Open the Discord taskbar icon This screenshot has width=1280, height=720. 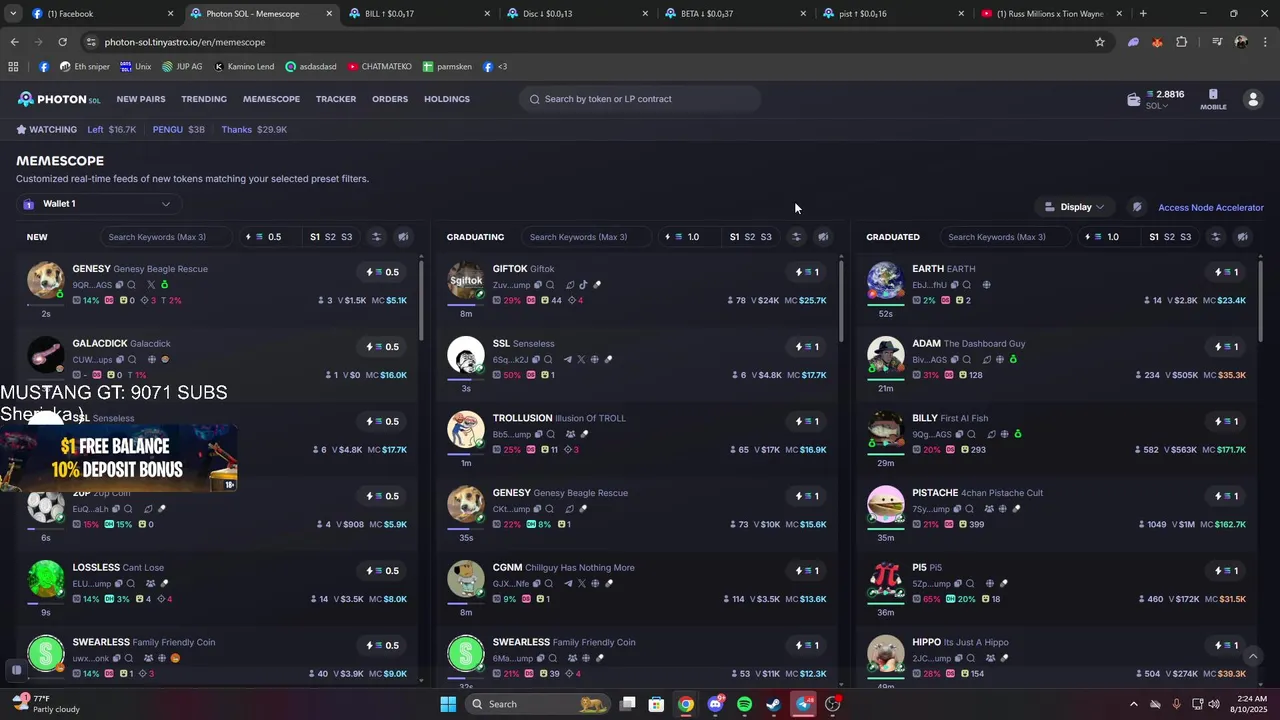coord(715,704)
